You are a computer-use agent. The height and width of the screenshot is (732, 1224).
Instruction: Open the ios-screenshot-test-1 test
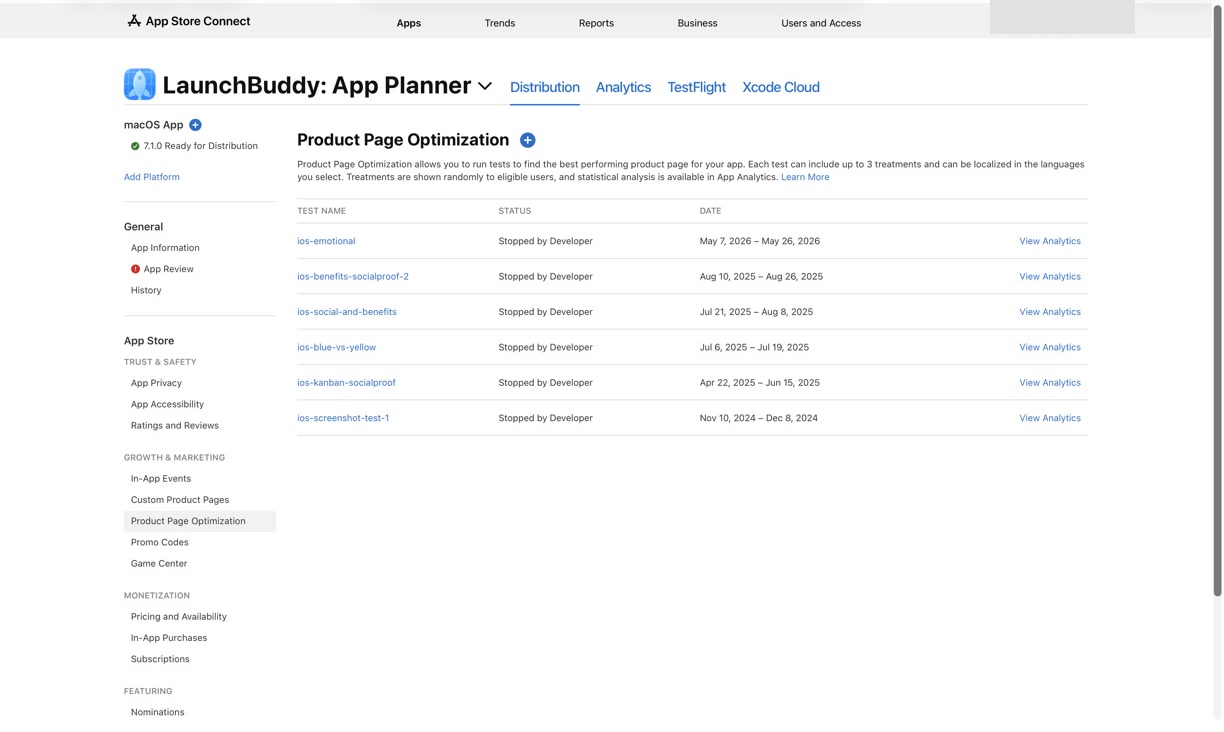[x=343, y=418]
